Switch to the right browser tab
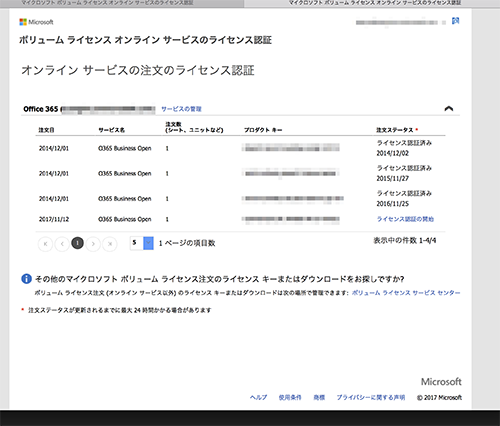This screenshot has height=426, width=500. point(372,3)
